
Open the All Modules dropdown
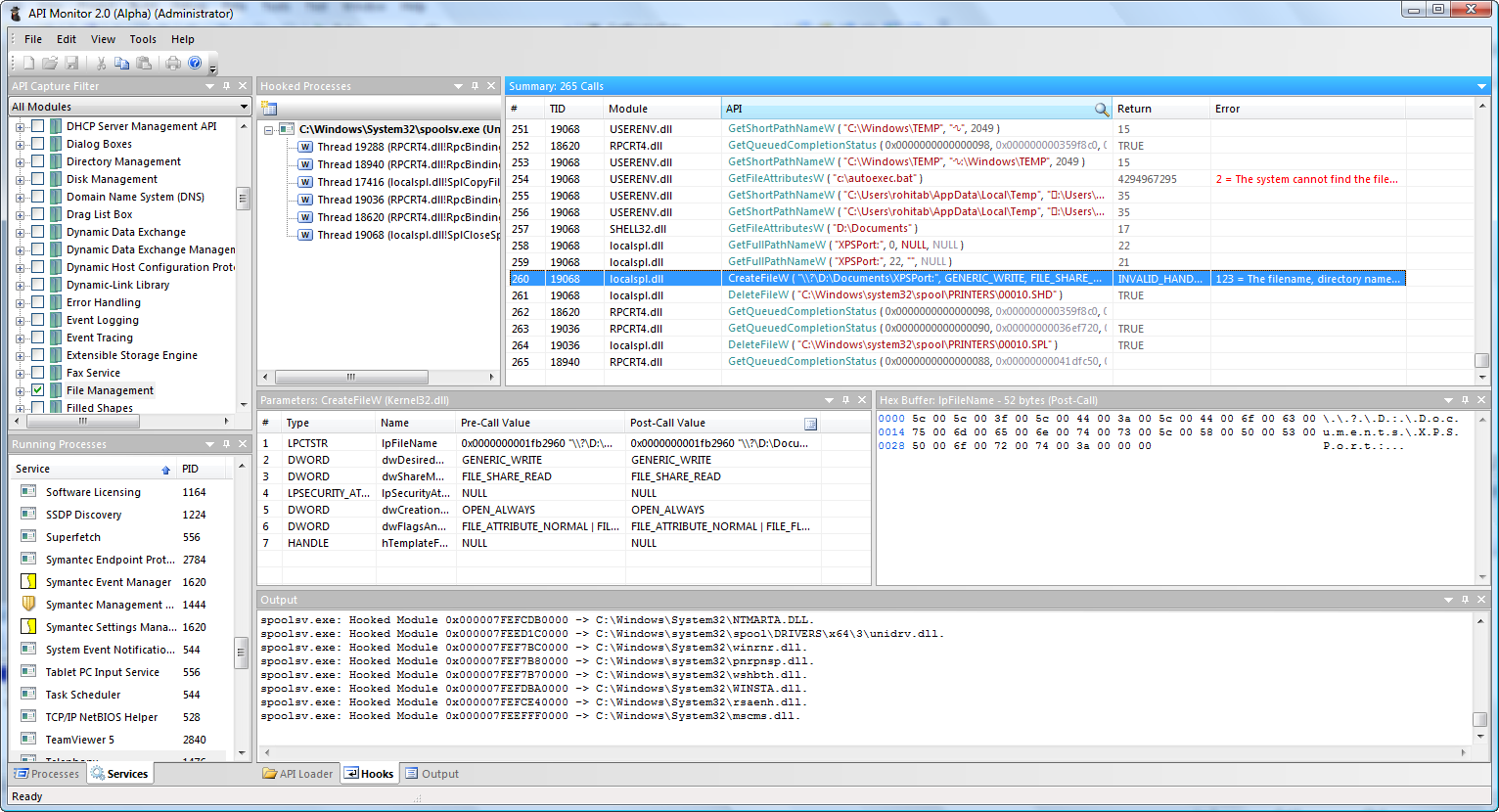pyautogui.click(x=244, y=107)
